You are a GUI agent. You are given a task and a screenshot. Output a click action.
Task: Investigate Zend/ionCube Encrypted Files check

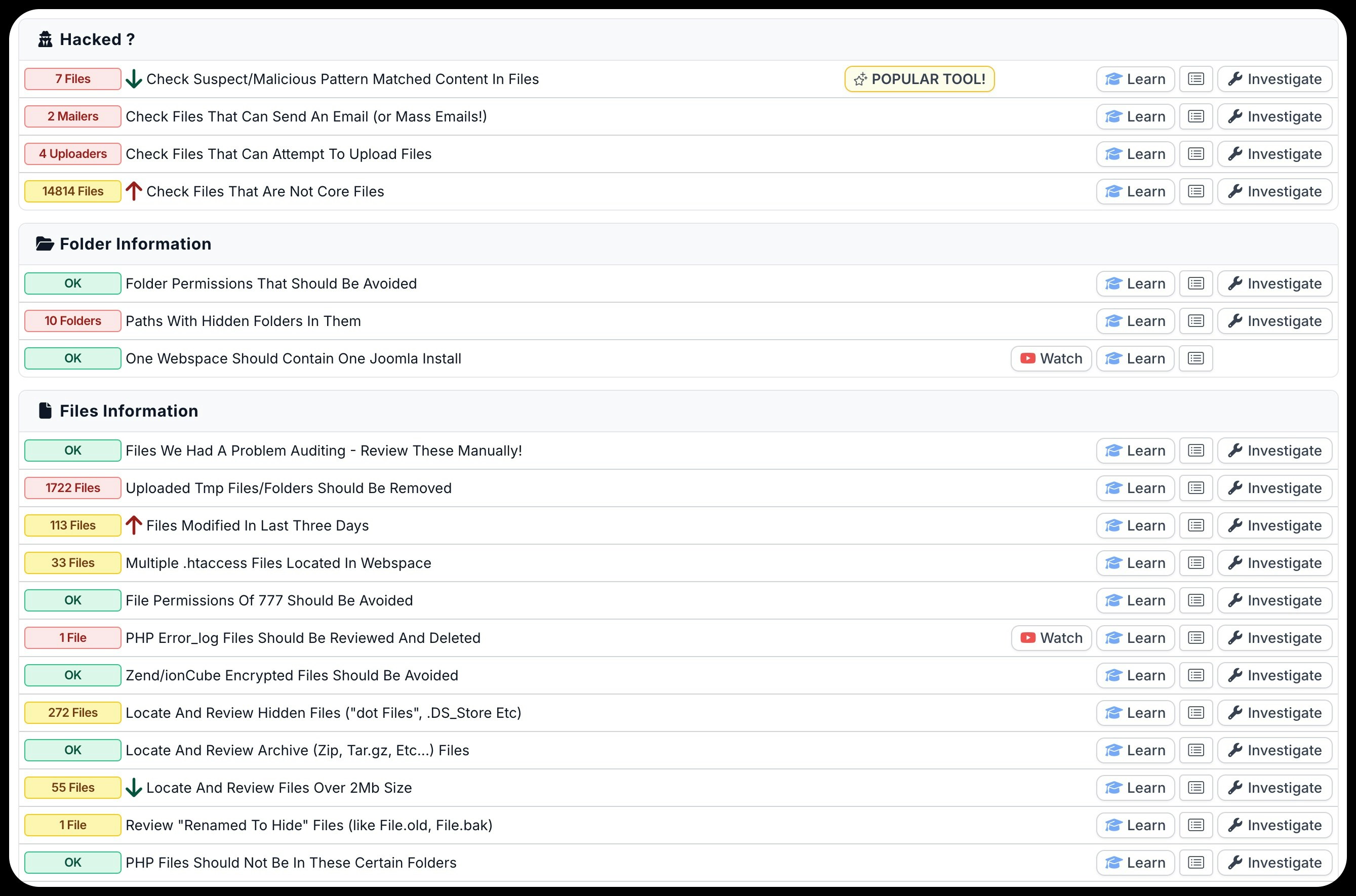[1274, 675]
